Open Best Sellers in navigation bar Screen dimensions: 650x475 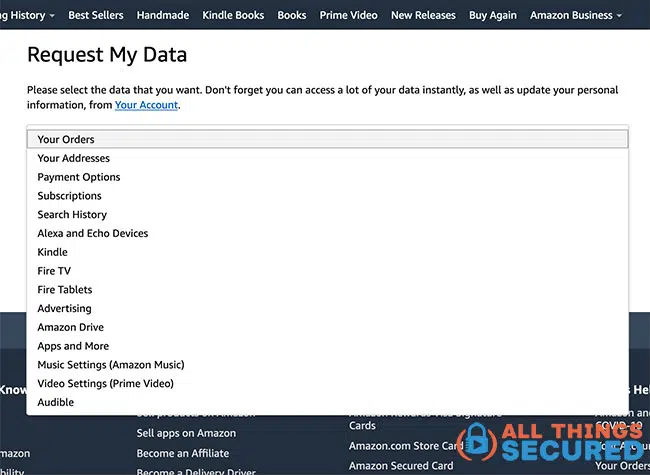(x=96, y=15)
